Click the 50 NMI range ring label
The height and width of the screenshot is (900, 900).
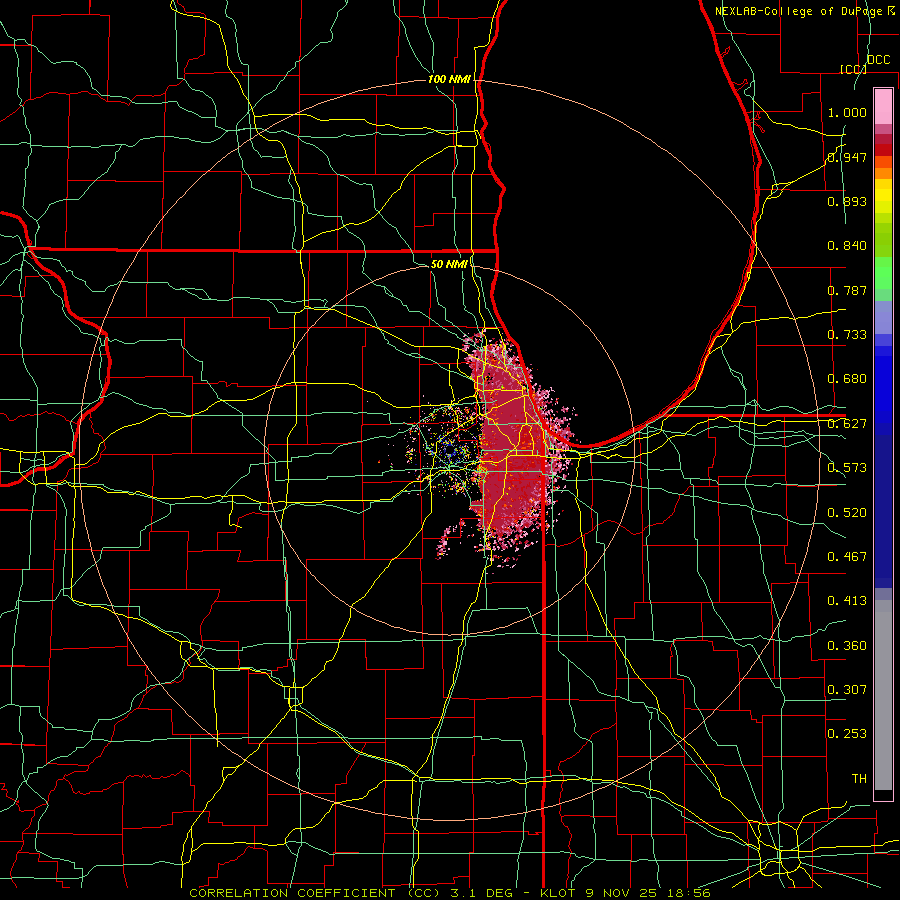coord(449,264)
